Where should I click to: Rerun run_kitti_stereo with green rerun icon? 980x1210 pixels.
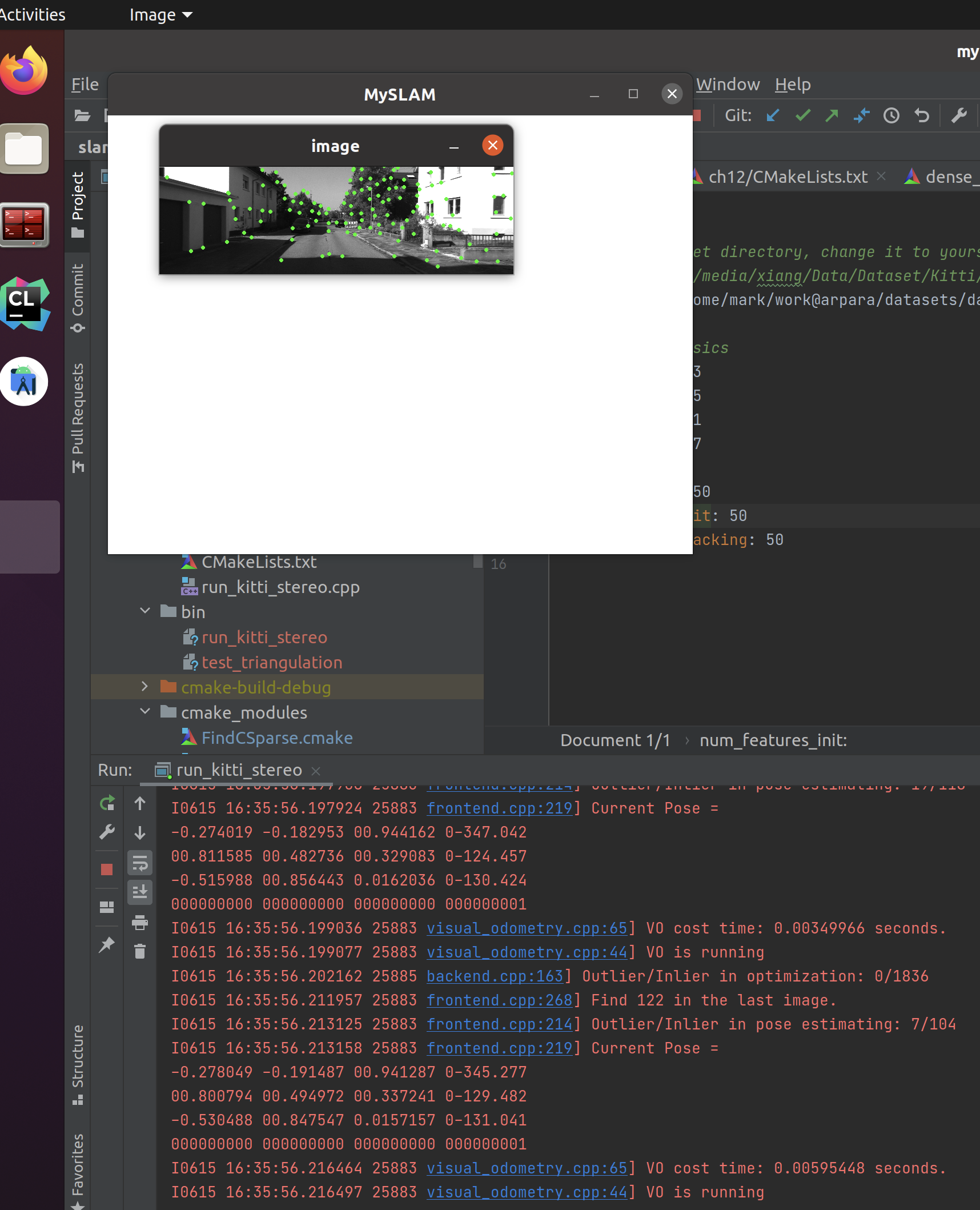pyautogui.click(x=107, y=803)
